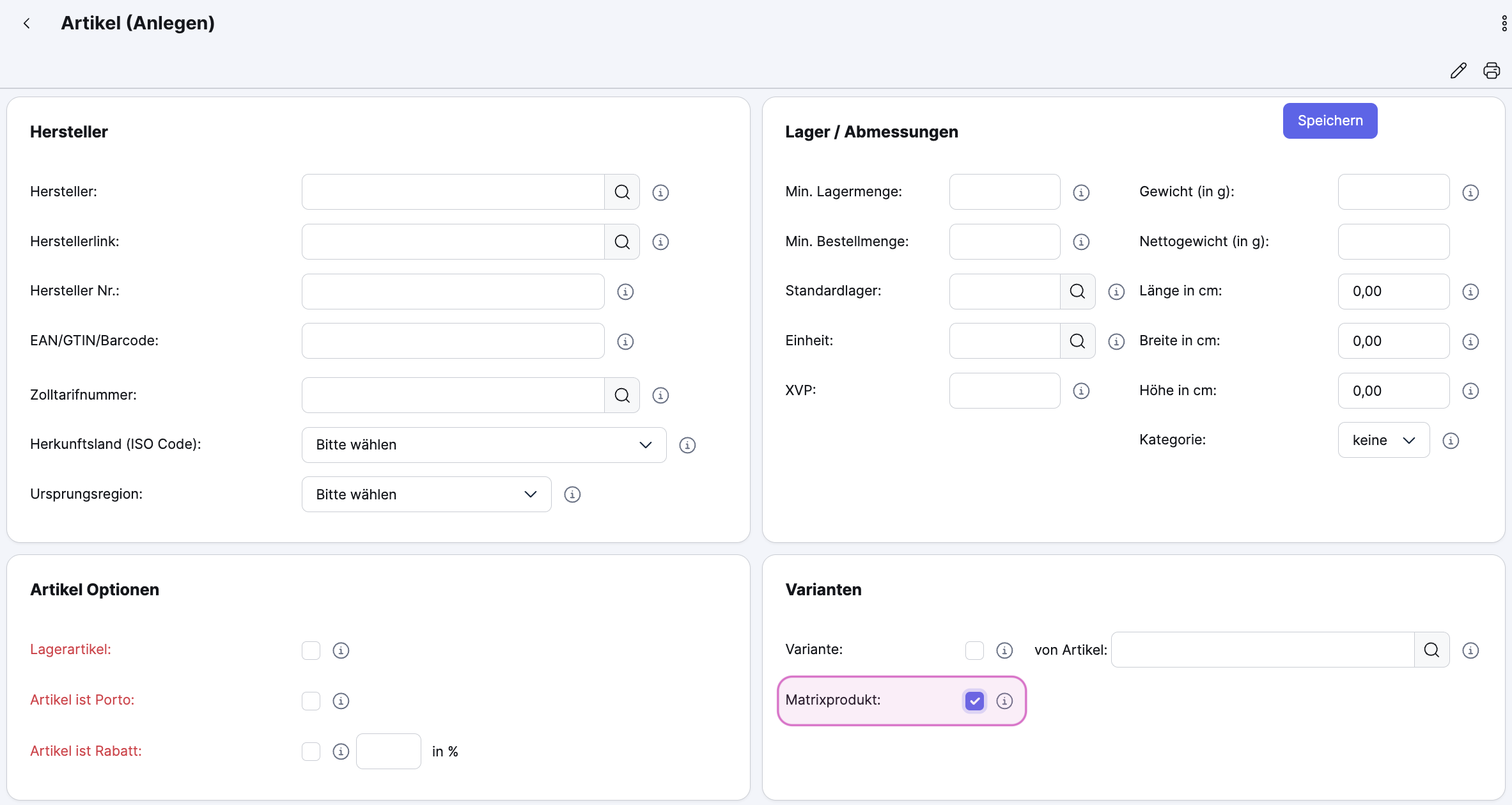Enable the Lagerartikel checkbox
This screenshot has height=805, width=1512.
point(311,650)
